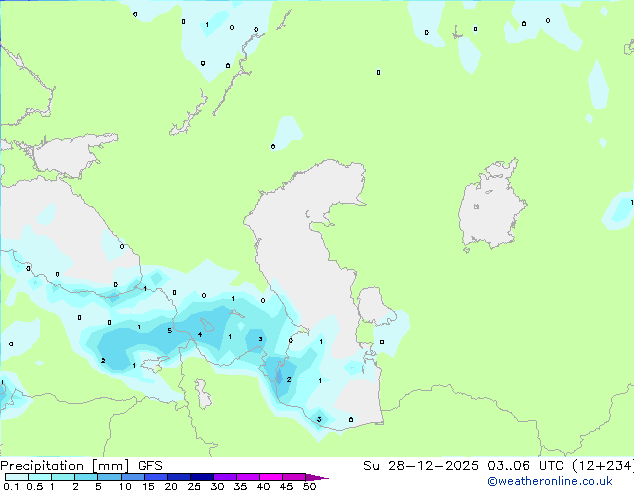Click the legend value label '0.1'

point(11,486)
